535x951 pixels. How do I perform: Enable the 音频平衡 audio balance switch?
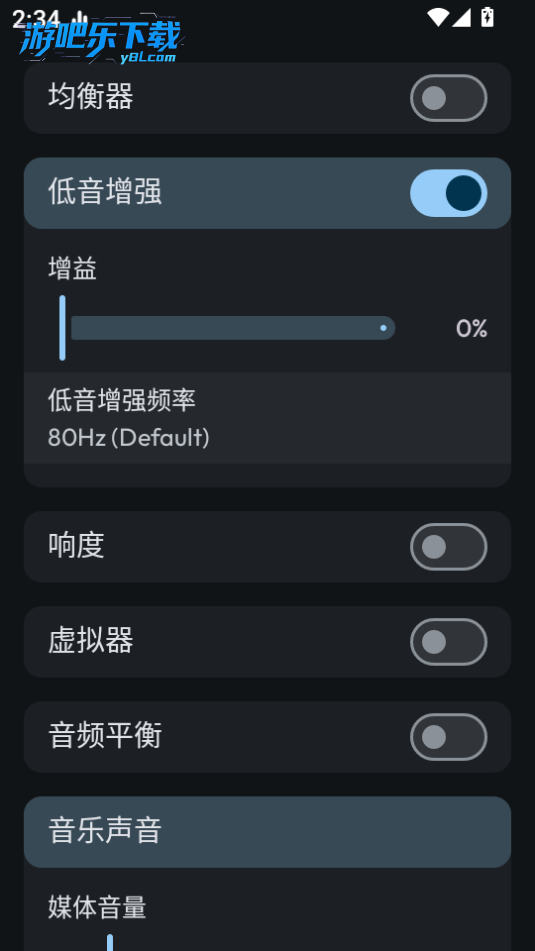pos(448,737)
